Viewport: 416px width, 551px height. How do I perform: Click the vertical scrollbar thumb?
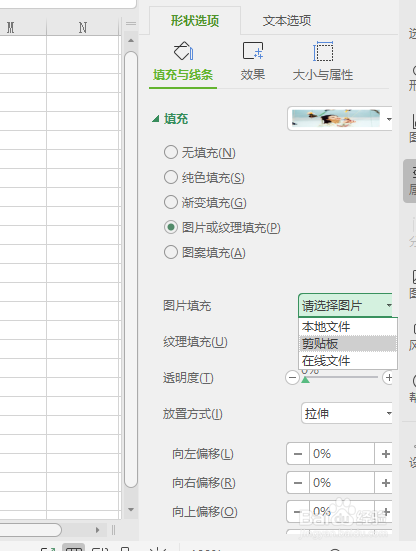131,270
